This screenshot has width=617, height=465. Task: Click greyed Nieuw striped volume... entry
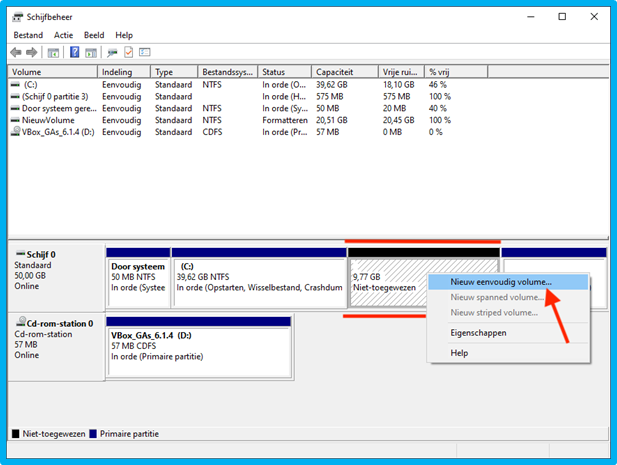(508, 313)
